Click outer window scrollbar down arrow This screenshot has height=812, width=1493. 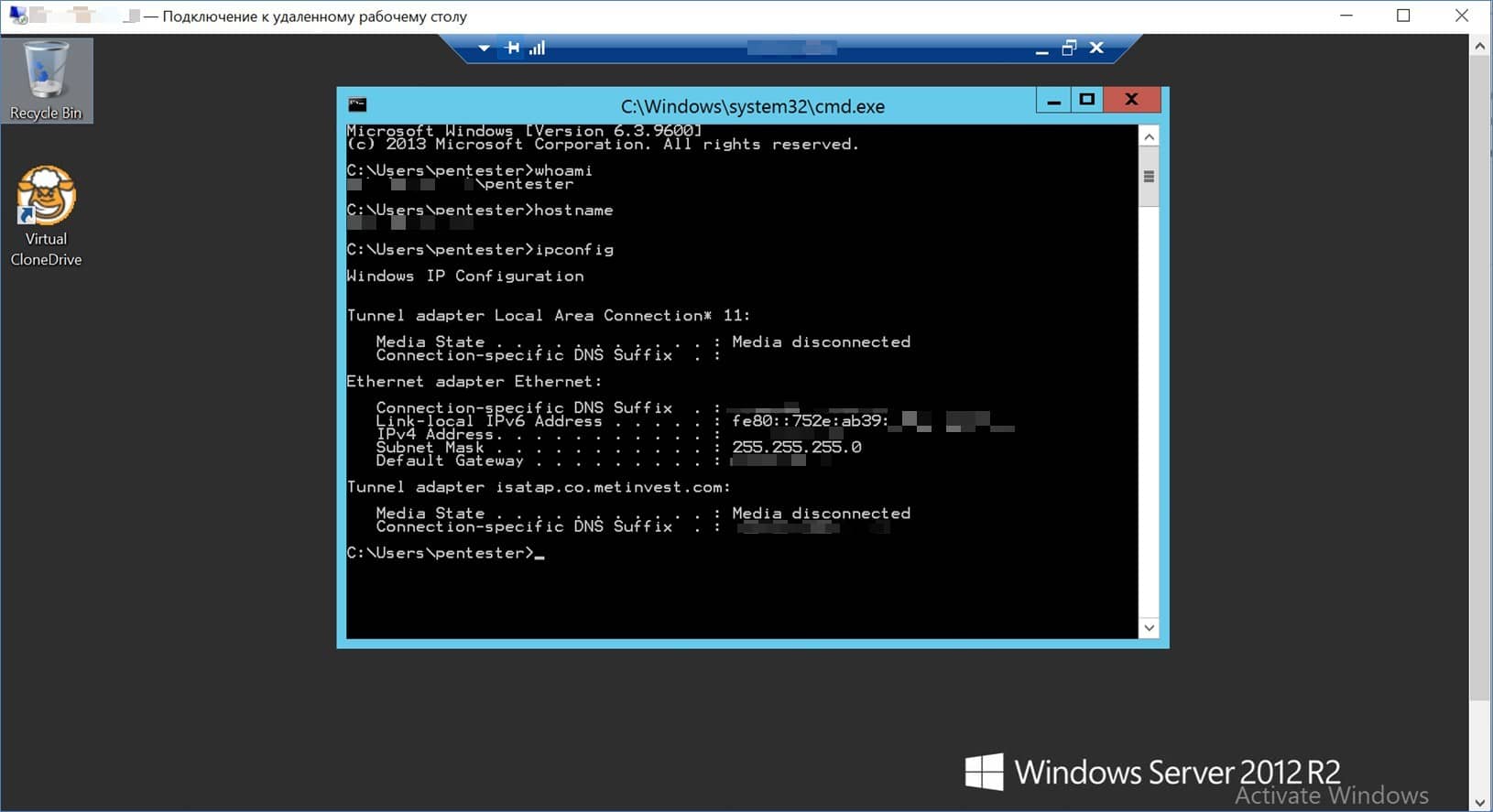pyautogui.click(x=1479, y=802)
